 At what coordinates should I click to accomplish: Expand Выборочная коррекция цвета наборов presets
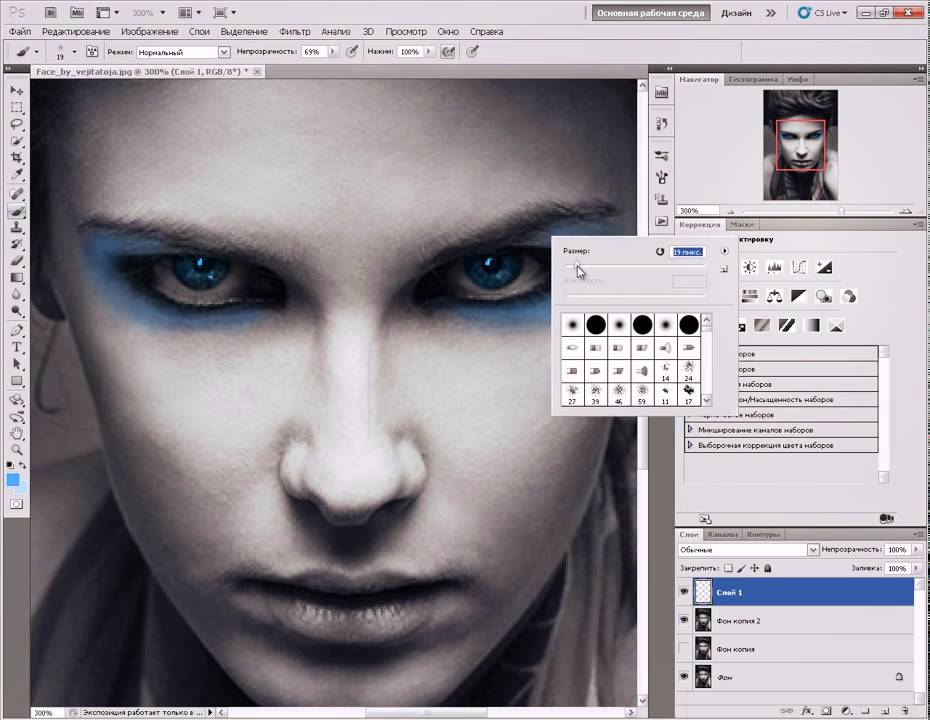coord(690,445)
